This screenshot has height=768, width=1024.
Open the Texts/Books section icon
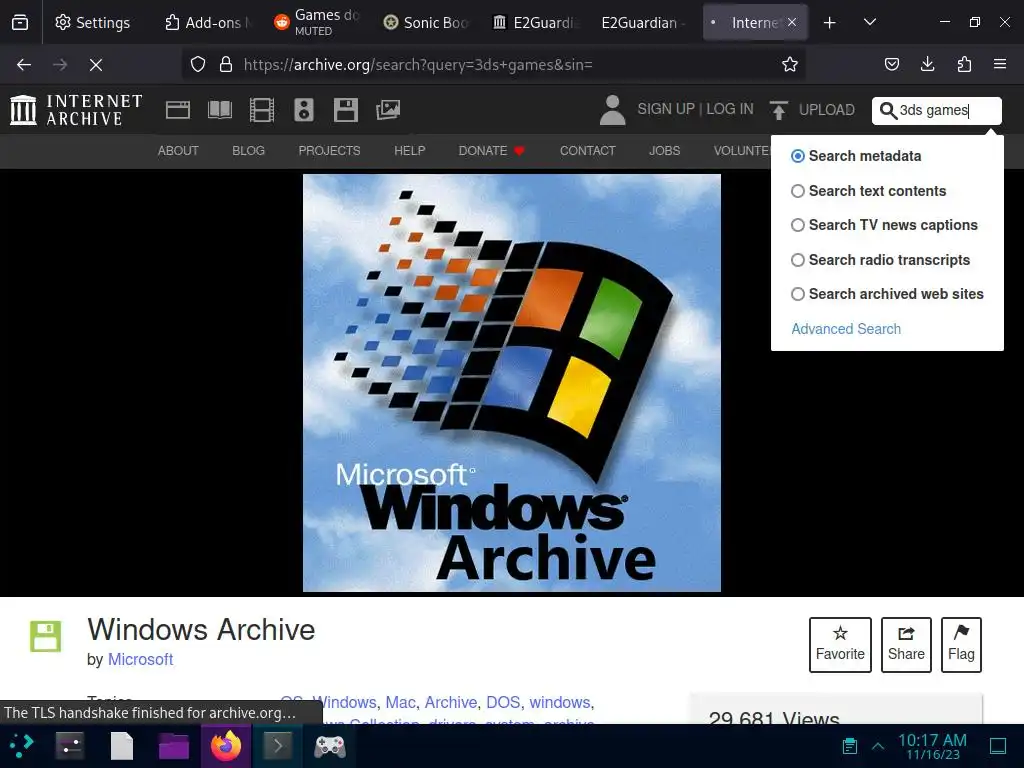point(219,110)
